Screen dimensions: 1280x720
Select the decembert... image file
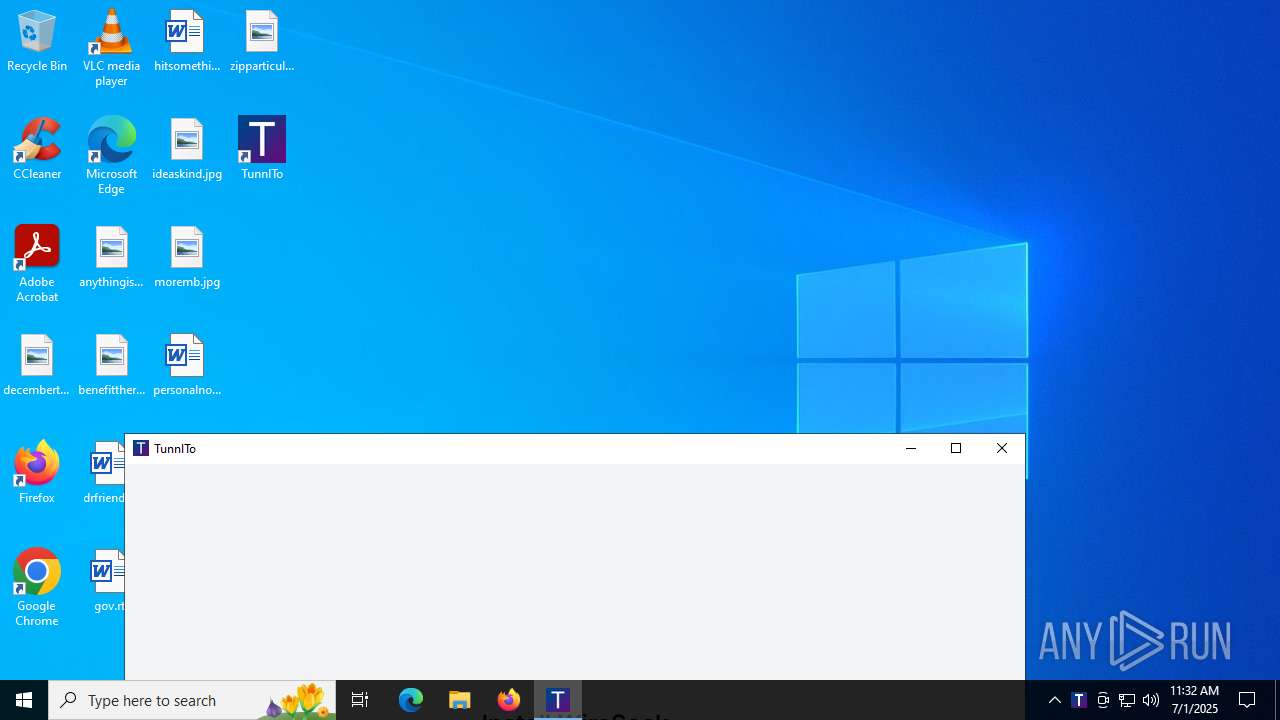pos(37,366)
